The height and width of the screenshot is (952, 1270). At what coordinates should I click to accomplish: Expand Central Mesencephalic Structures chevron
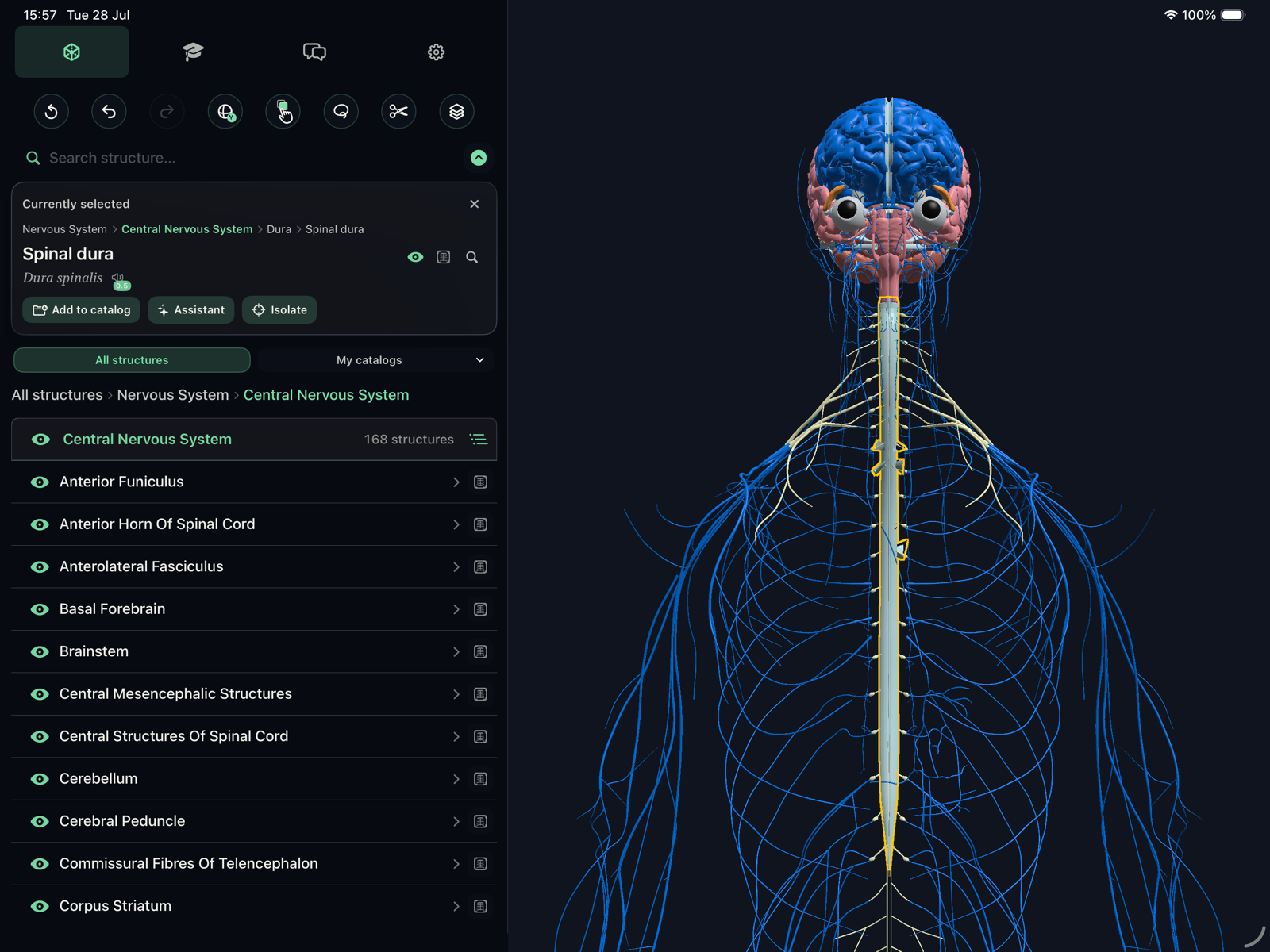(456, 694)
